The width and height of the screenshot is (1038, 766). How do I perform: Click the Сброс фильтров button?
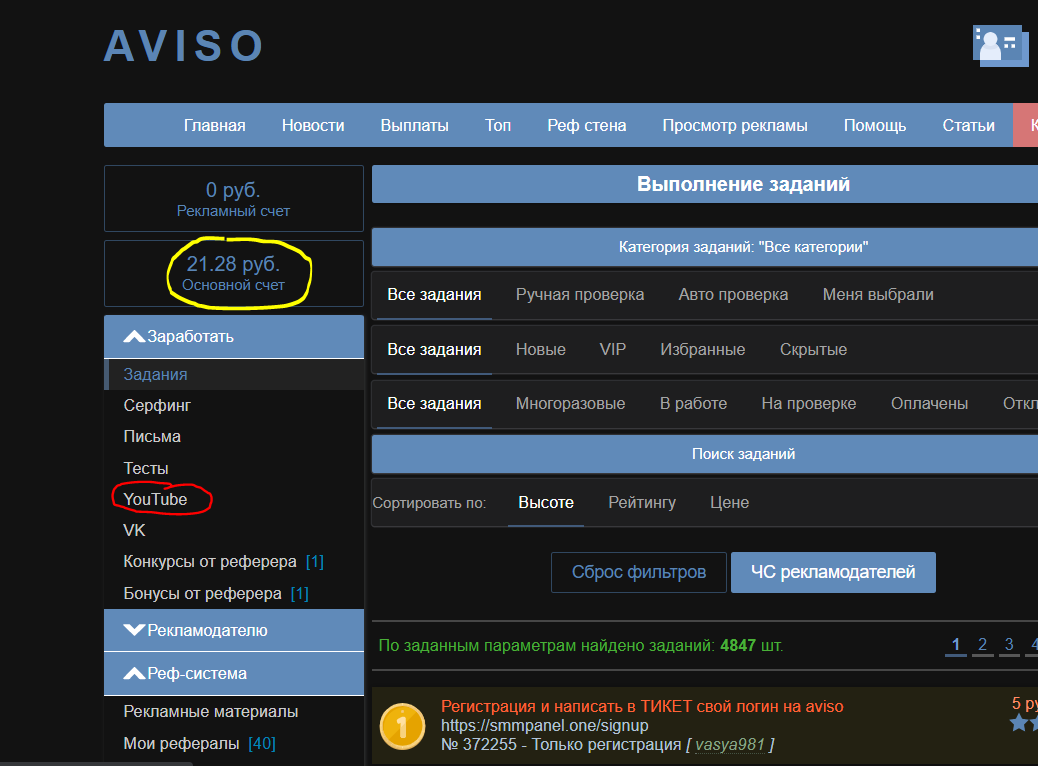click(639, 572)
